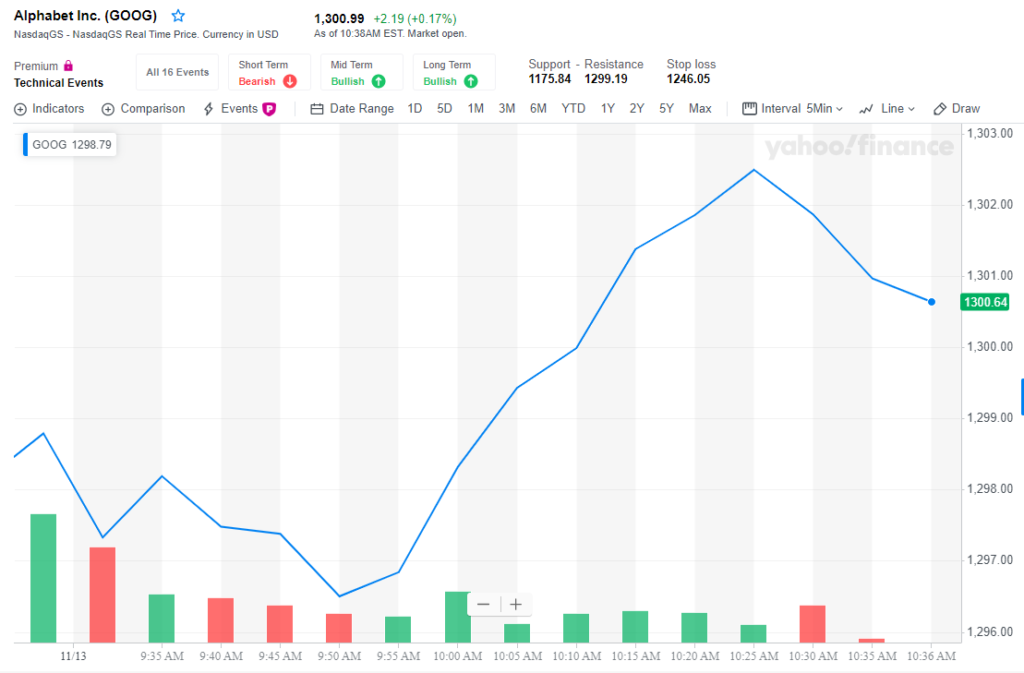
Task: Open the Mid Term Bullish card
Action: point(361,72)
